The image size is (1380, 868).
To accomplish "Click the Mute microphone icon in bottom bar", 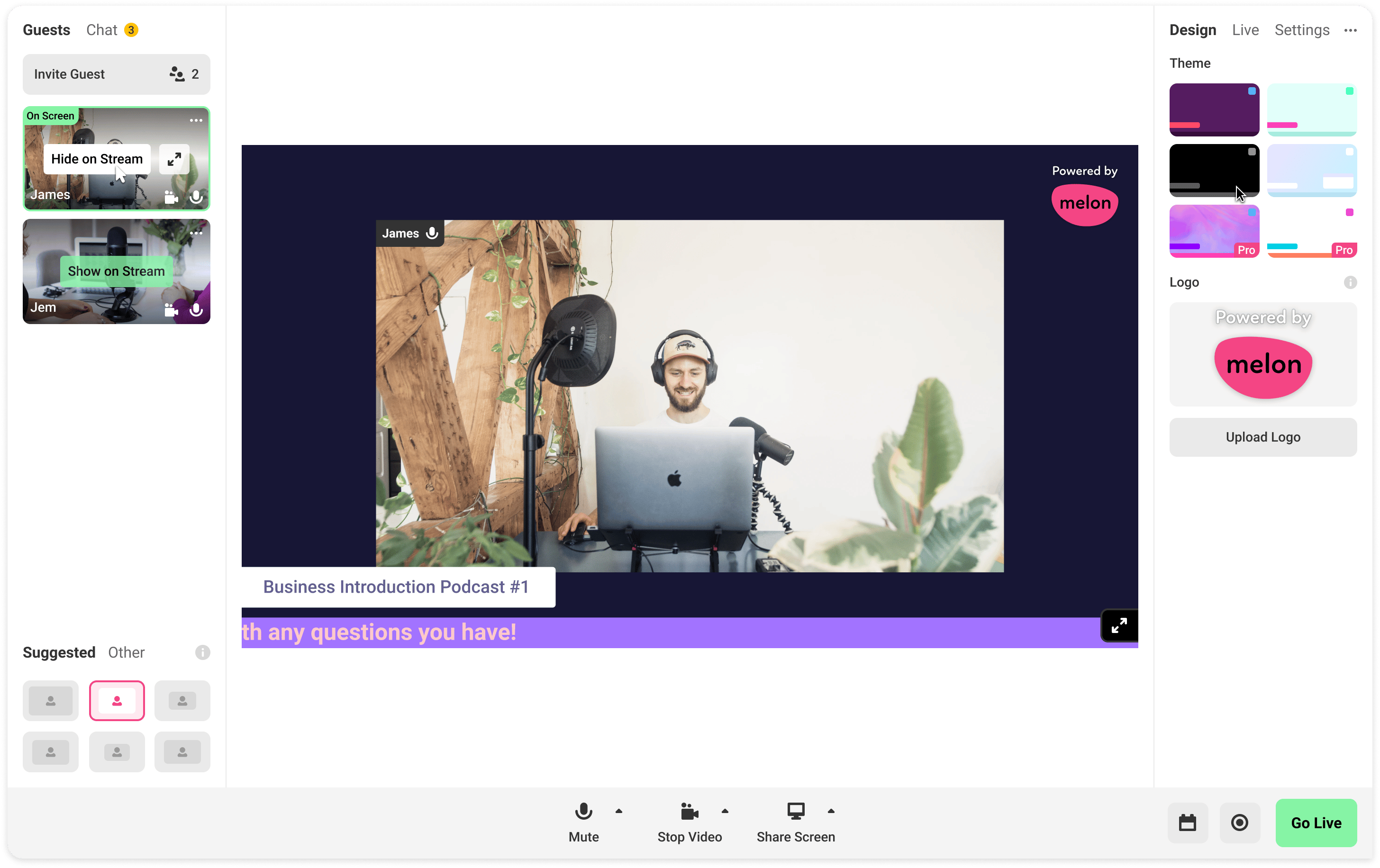I will [x=583, y=810].
